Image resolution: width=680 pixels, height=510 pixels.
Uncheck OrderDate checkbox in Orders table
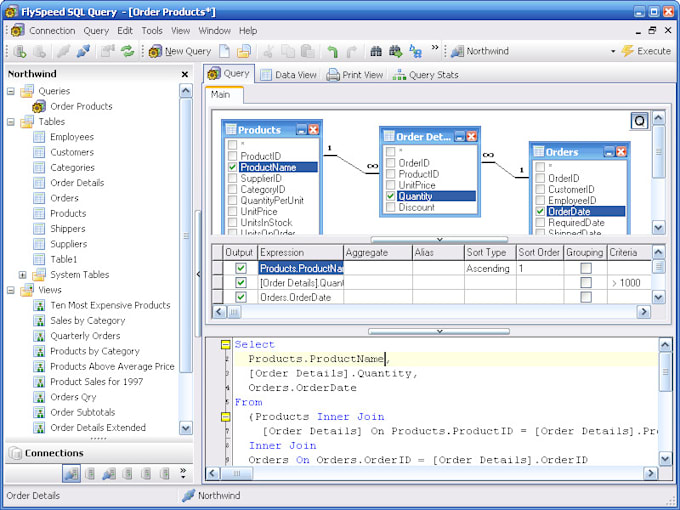pos(540,211)
